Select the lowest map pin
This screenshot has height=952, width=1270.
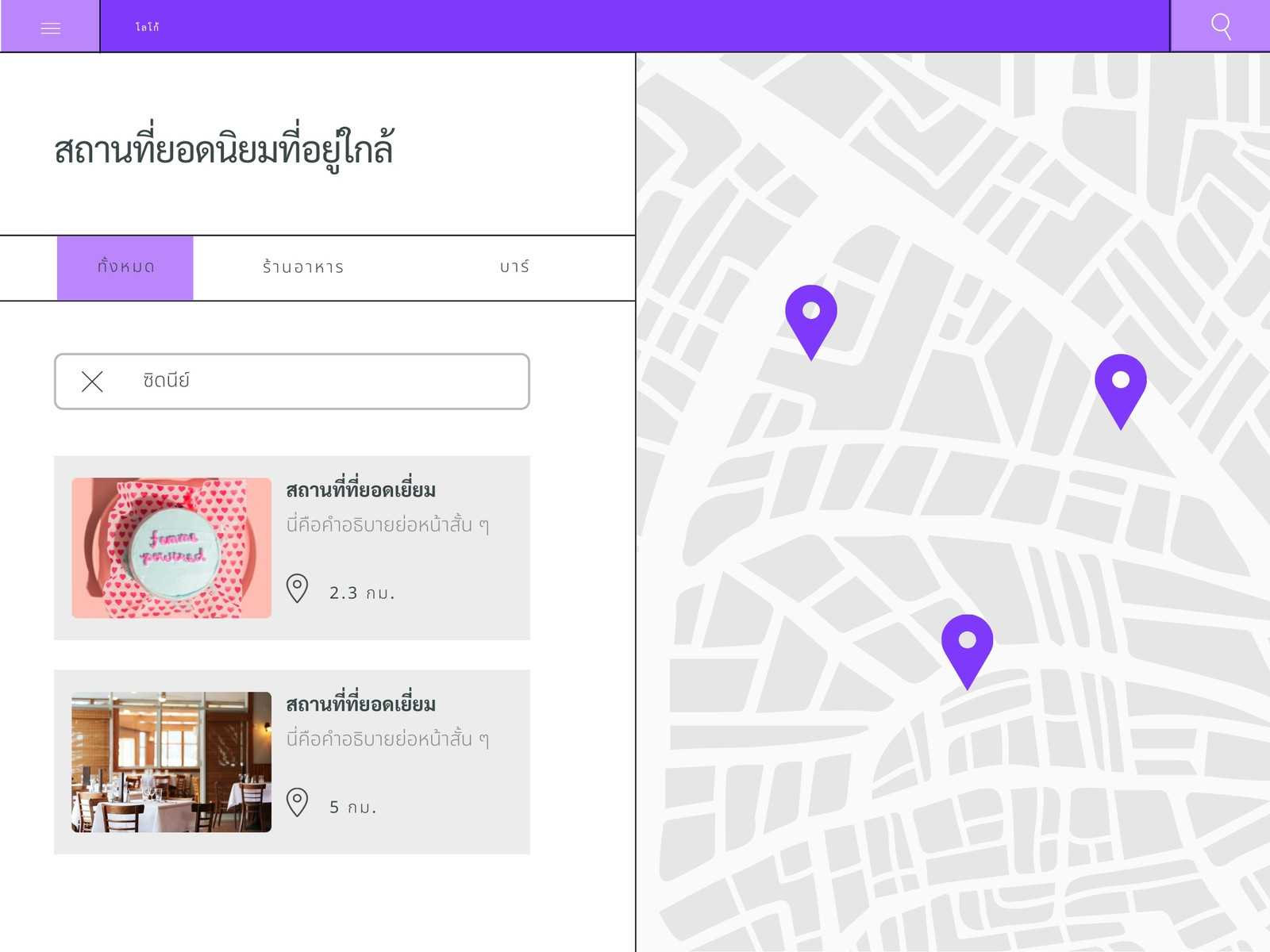pyautogui.click(x=967, y=651)
